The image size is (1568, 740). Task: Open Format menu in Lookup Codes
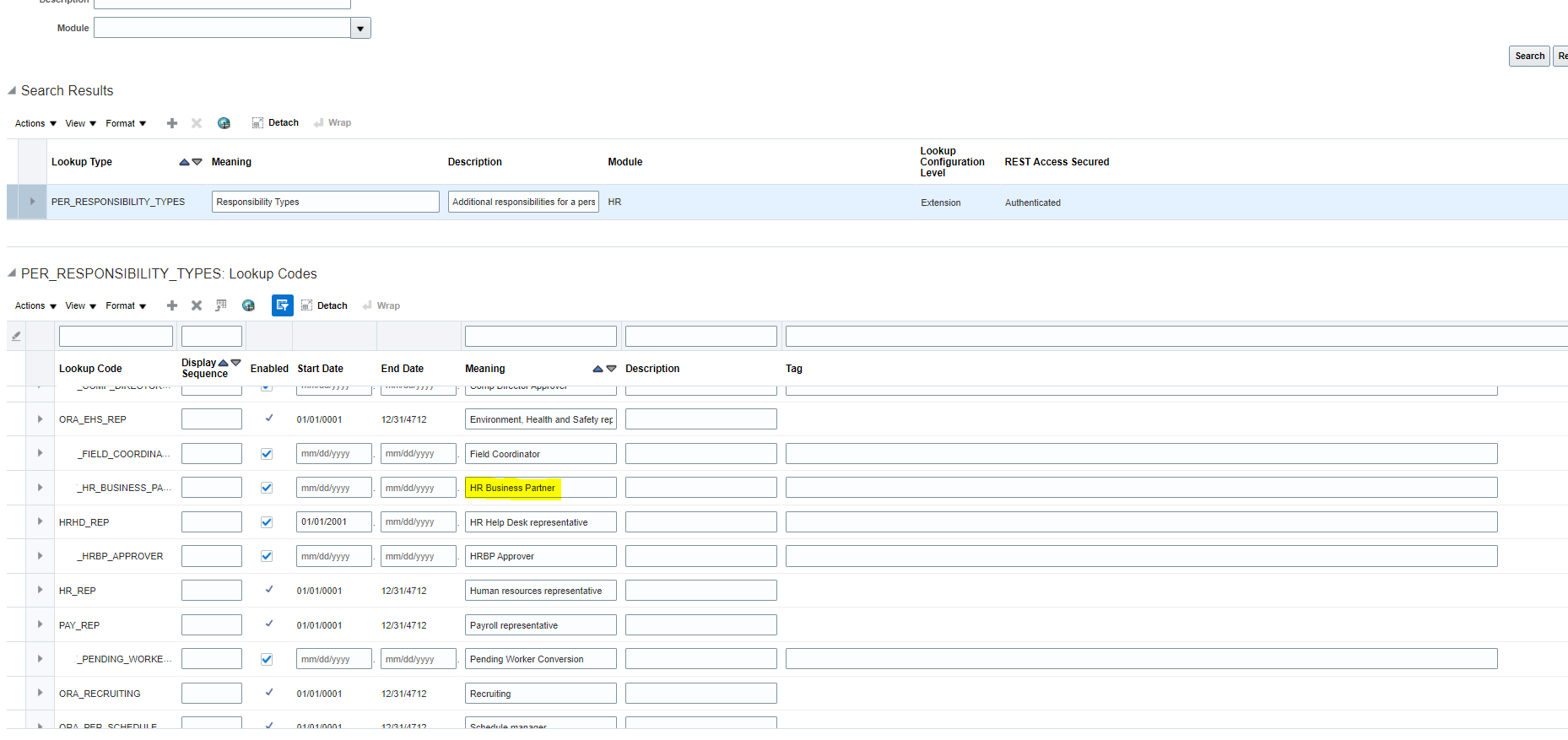pos(126,305)
